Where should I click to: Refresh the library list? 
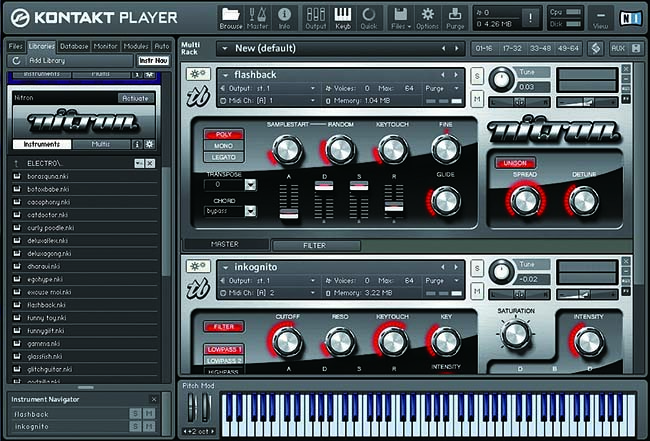(16, 61)
